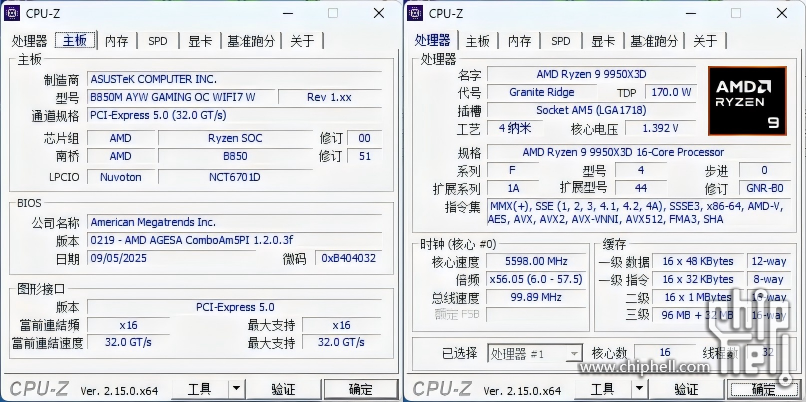Click BIOS version 0219 AGESA field
The height and width of the screenshot is (402, 806).
pyautogui.click(x=234, y=240)
